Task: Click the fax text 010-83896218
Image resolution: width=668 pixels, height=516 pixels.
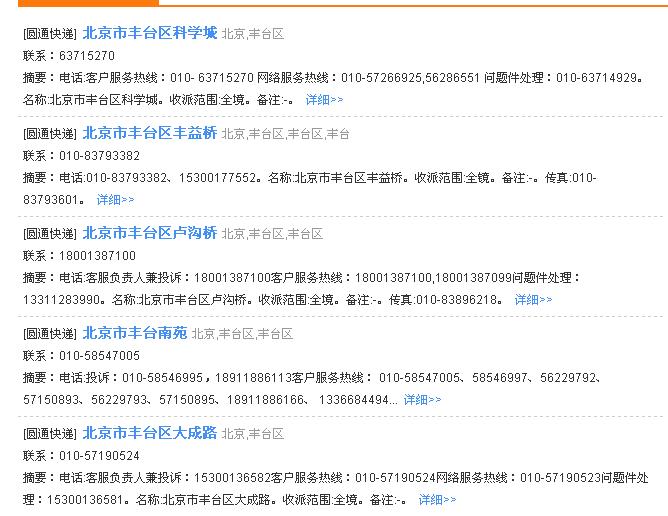Action: point(456,300)
